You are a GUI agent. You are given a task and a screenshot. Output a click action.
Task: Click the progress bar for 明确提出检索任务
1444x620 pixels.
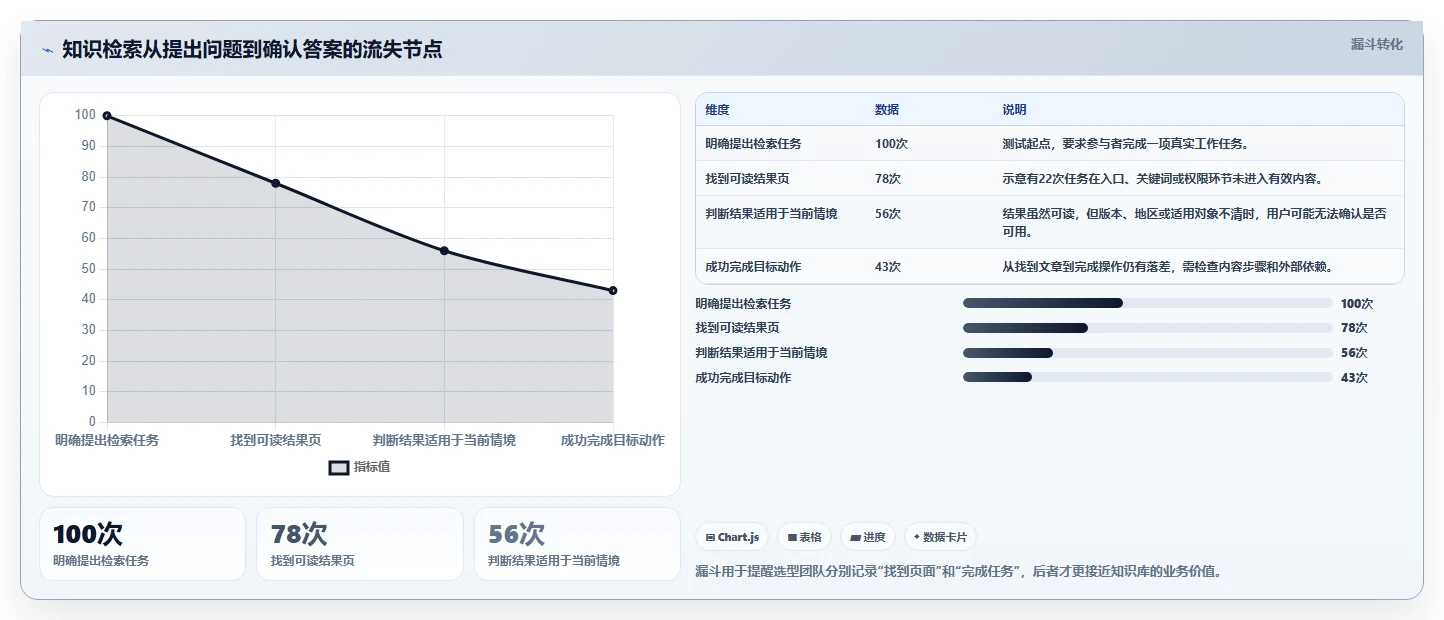(x=1148, y=303)
